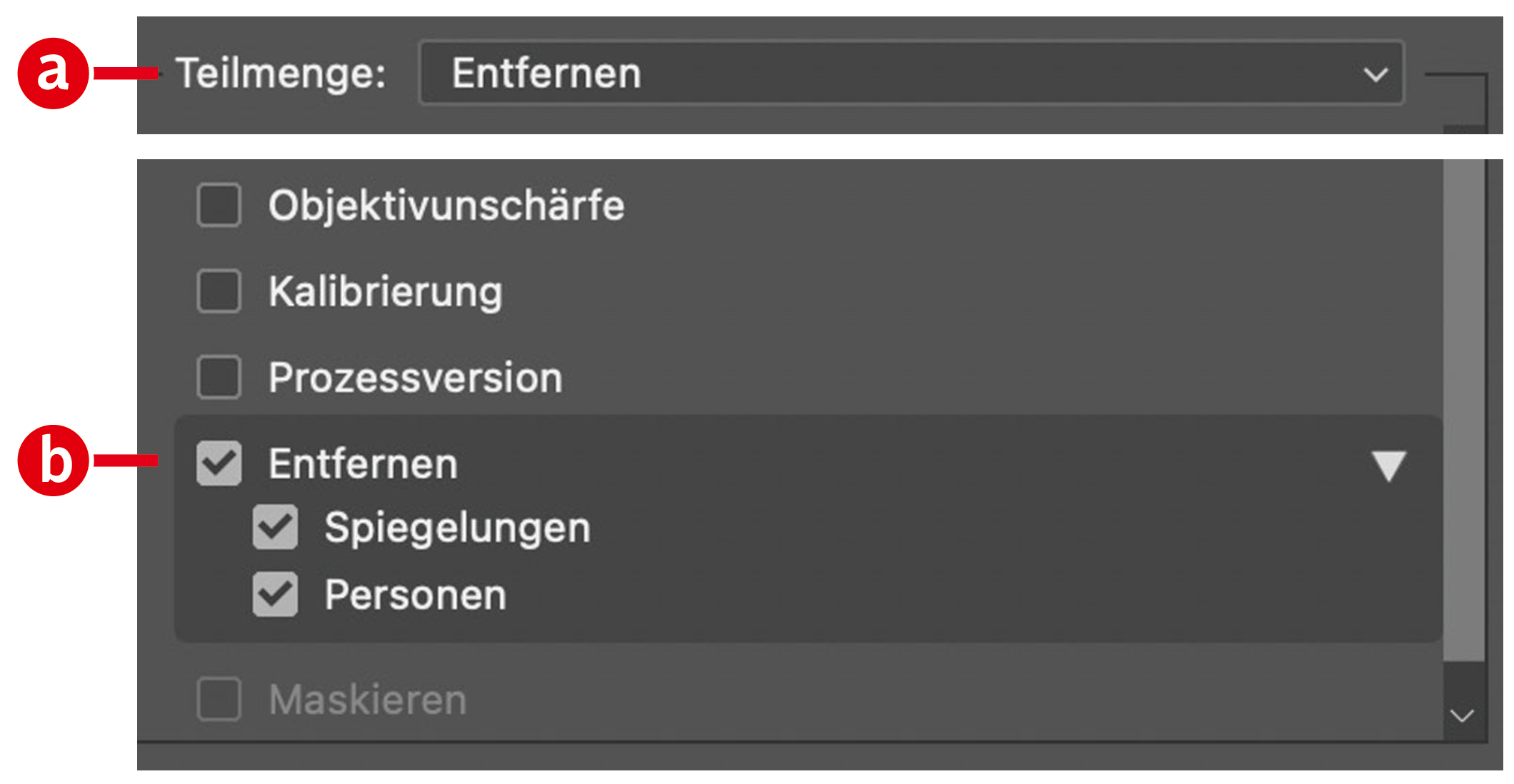Click the 'Spiegelungen' label text
The height and width of the screenshot is (784, 1514).
pos(457,528)
